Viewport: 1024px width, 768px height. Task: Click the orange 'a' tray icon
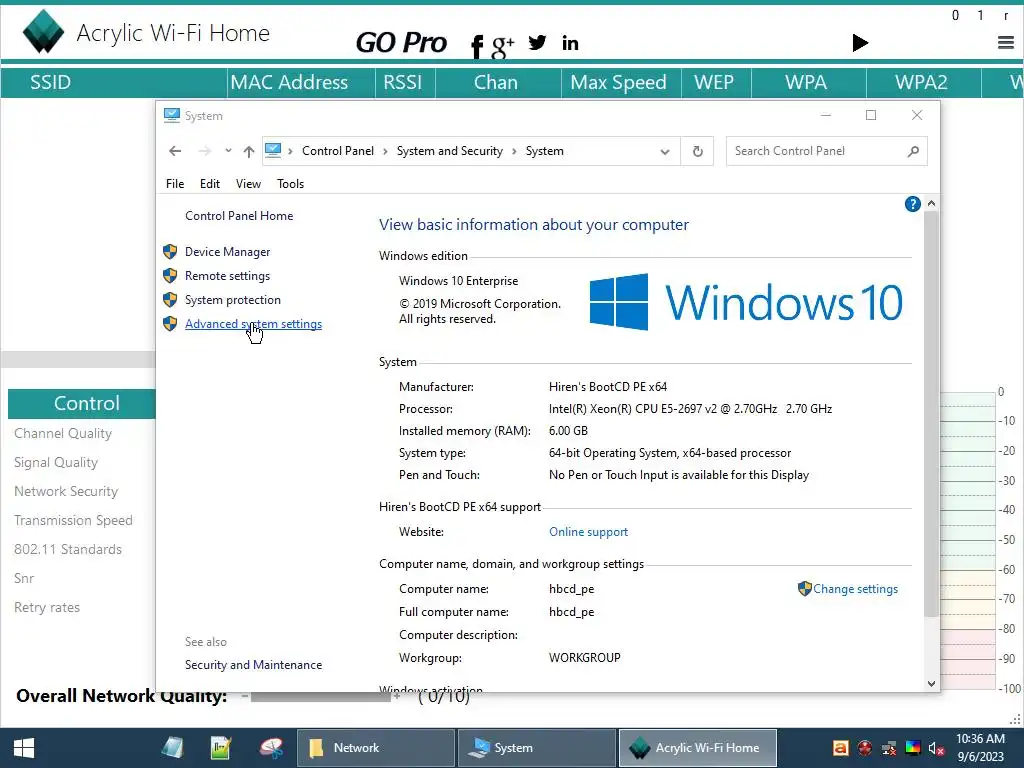click(840, 748)
